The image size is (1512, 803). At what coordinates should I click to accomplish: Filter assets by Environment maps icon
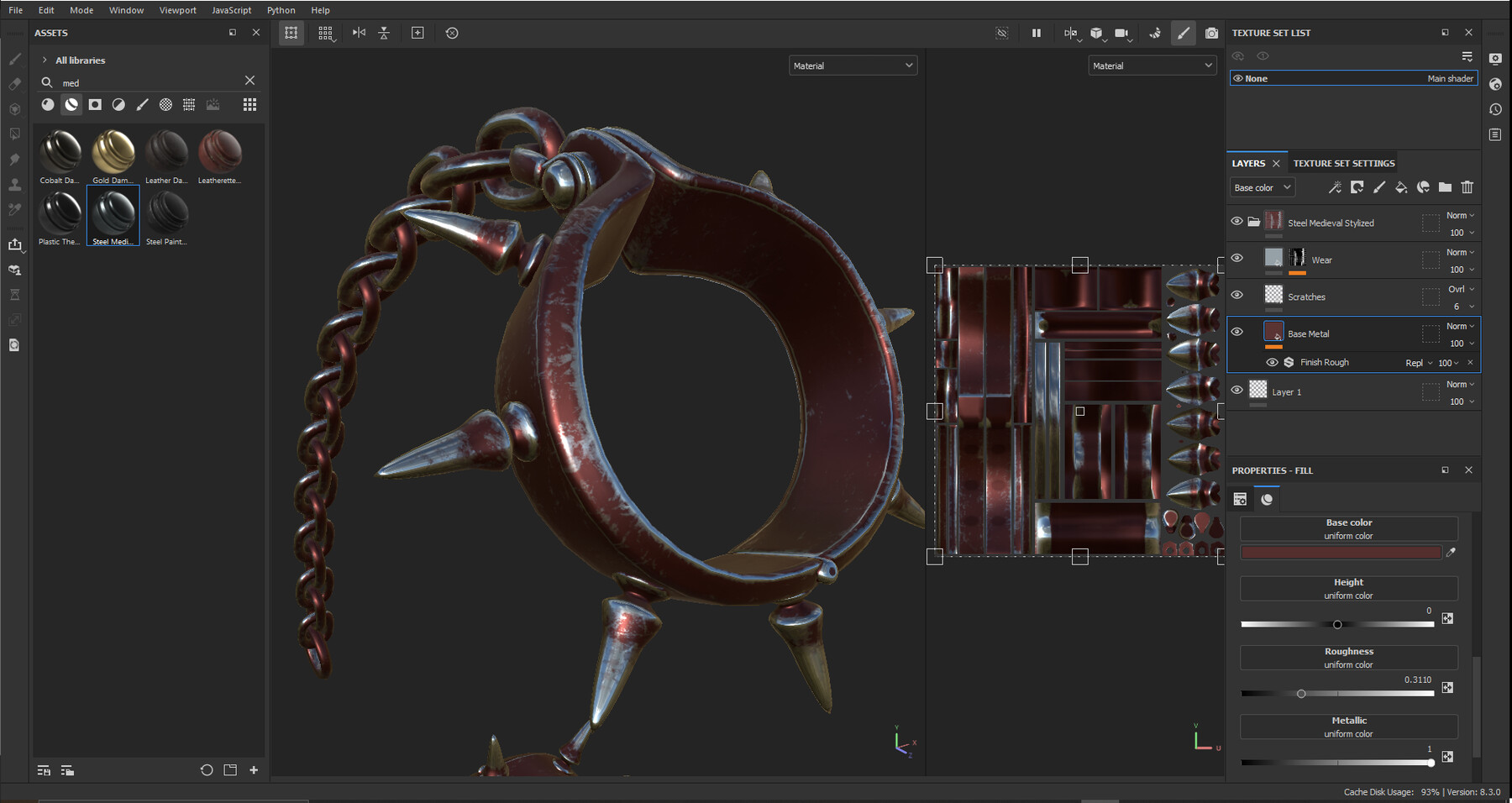tap(213, 104)
